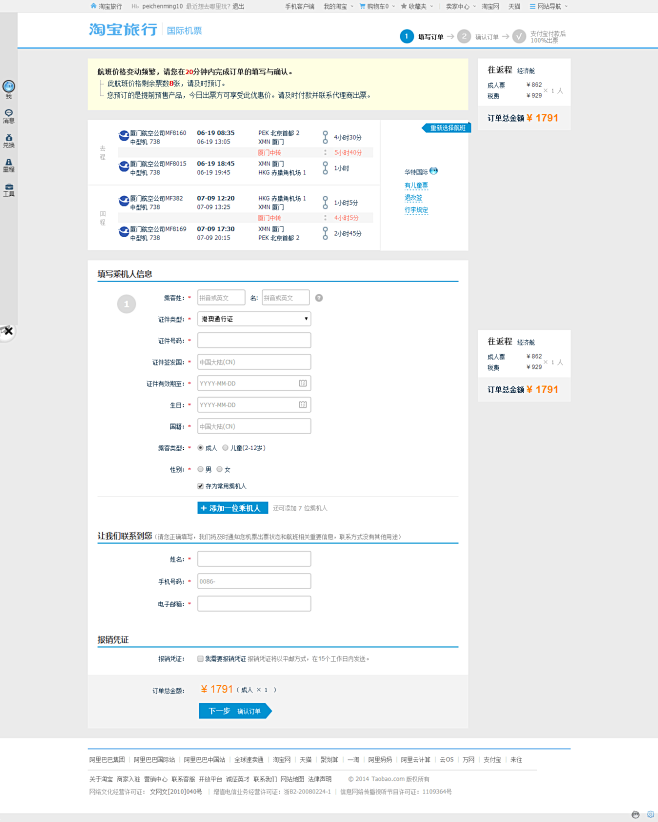This screenshot has width=658, height=822.
Task: Close the floating sidebar with X icon
Action: click(x=8, y=331)
